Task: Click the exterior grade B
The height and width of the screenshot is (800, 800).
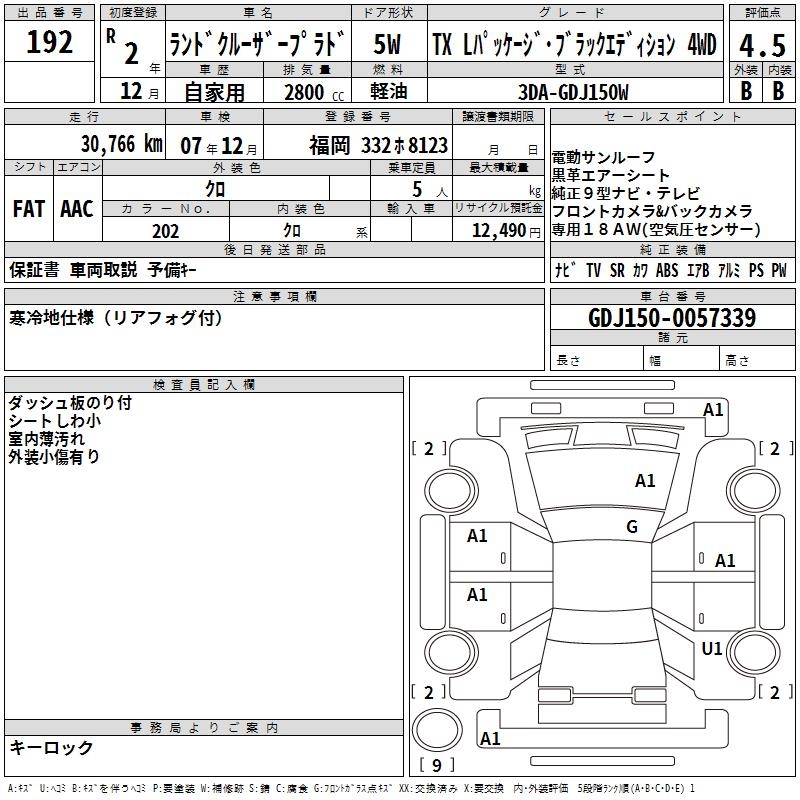Action: pyautogui.click(x=746, y=91)
